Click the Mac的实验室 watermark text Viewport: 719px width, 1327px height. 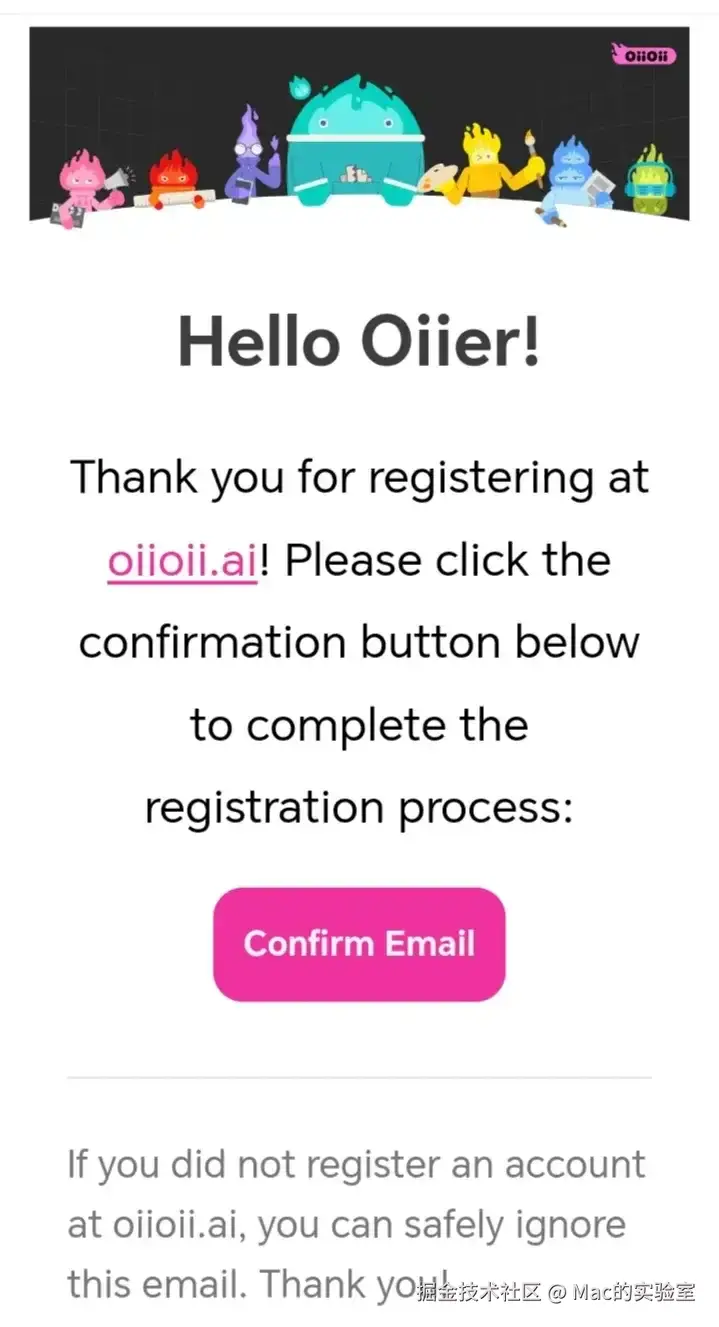(x=634, y=1291)
